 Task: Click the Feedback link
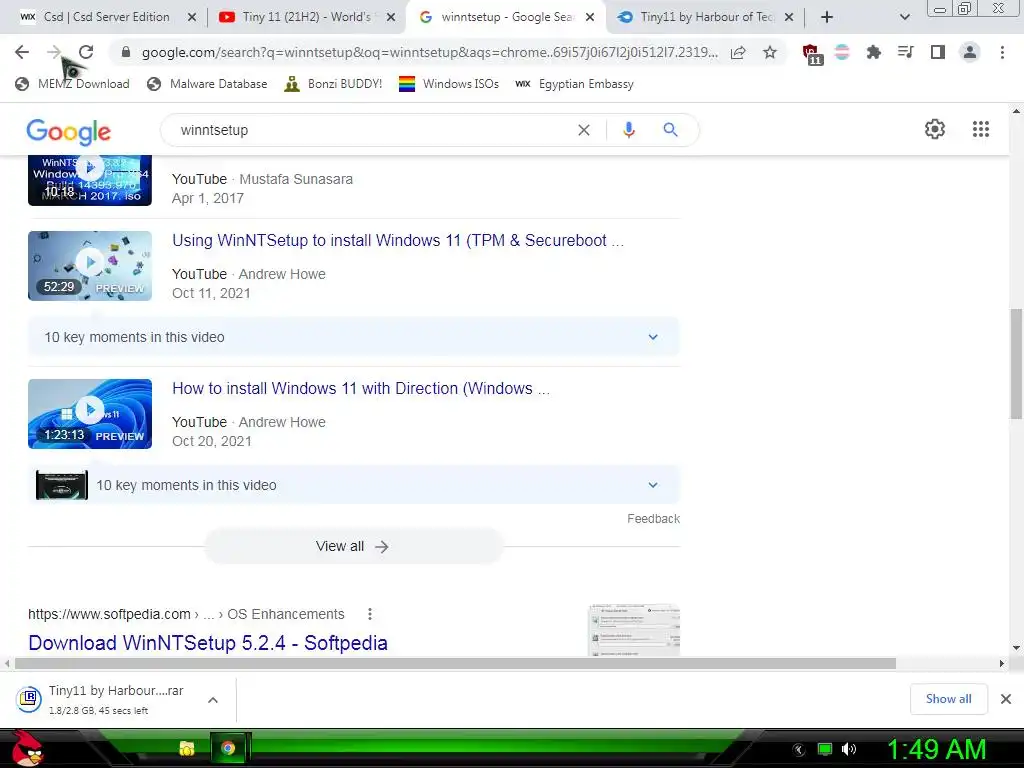[653, 519]
